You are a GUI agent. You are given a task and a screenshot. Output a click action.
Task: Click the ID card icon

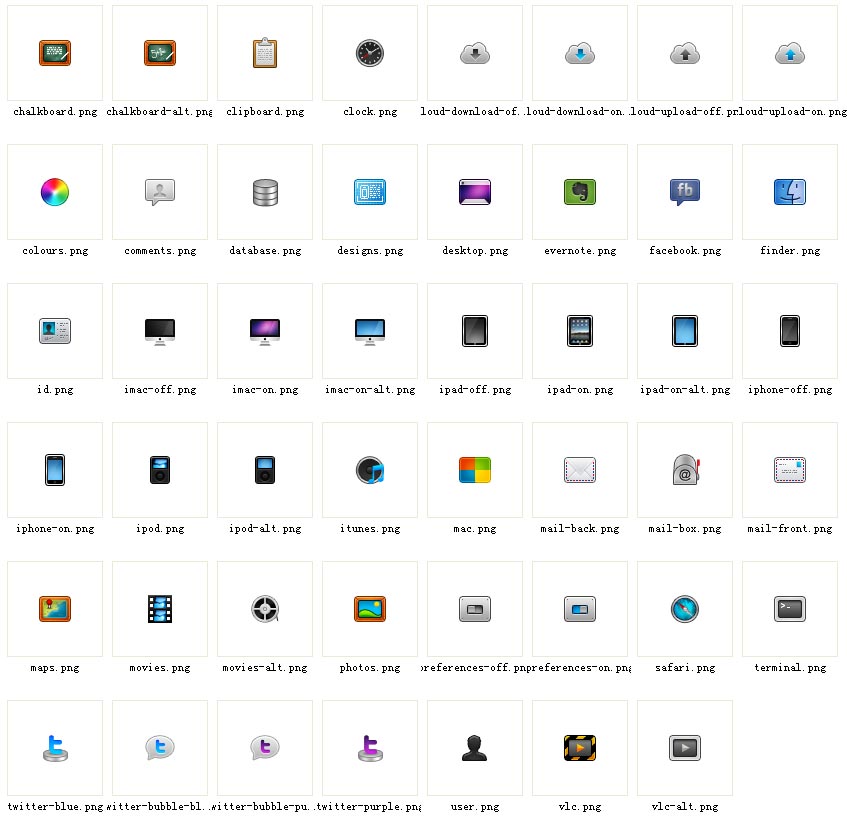[55, 331]
